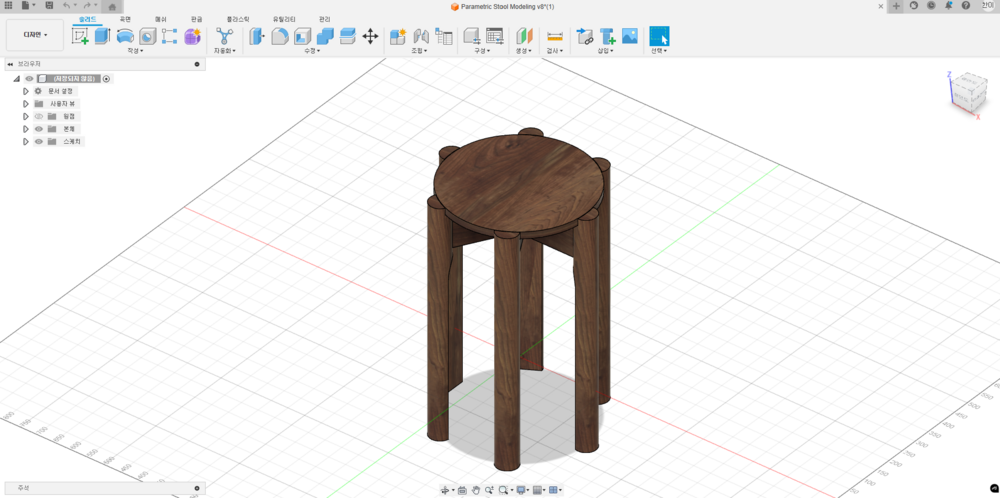This screenshot has width=1000, height=498.
Task: Select the Pan hand tool
Action: pos(475,490)
